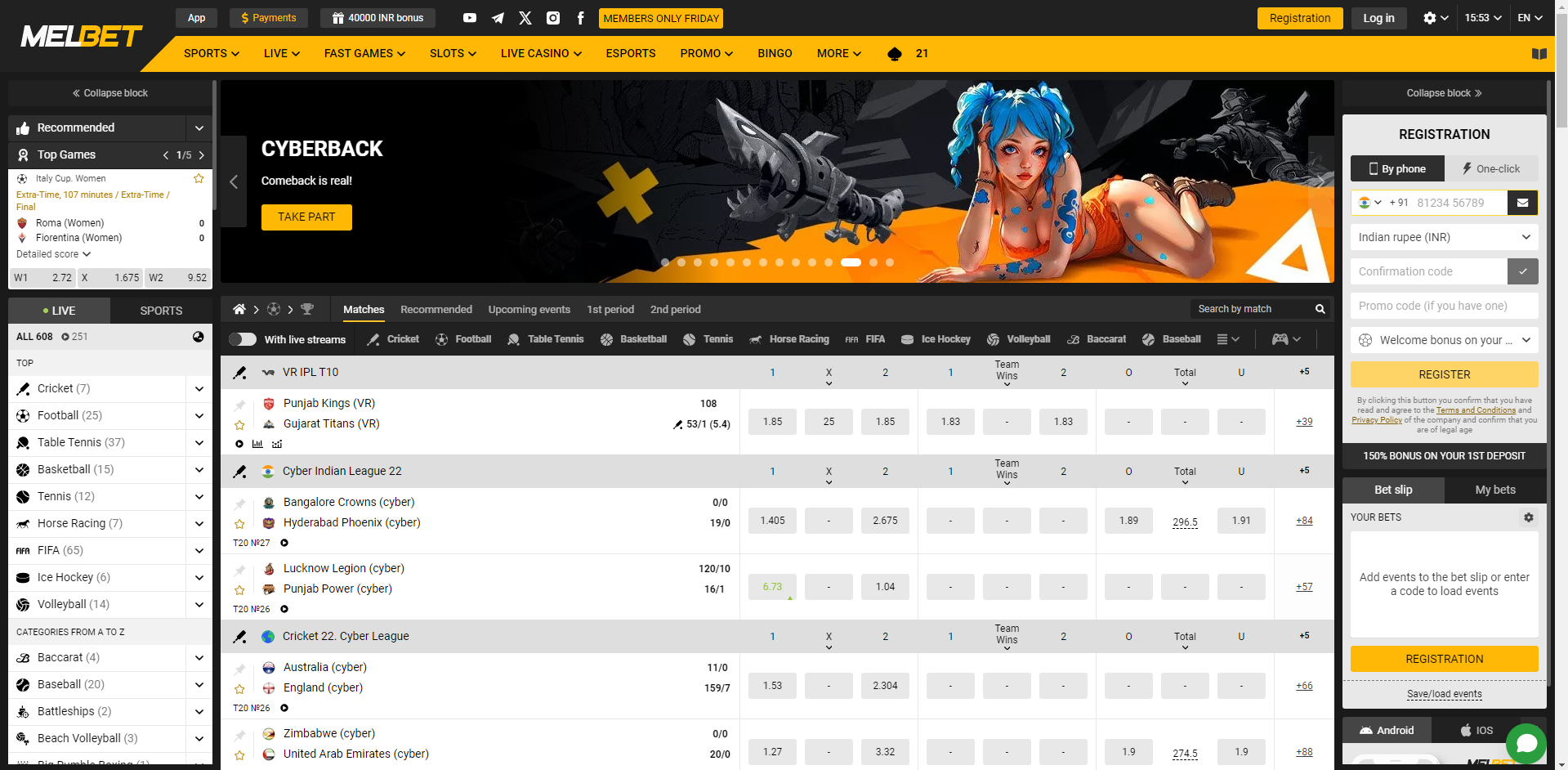Select the first banner carousel dot

pyautogui.click(x=665, y=262)
